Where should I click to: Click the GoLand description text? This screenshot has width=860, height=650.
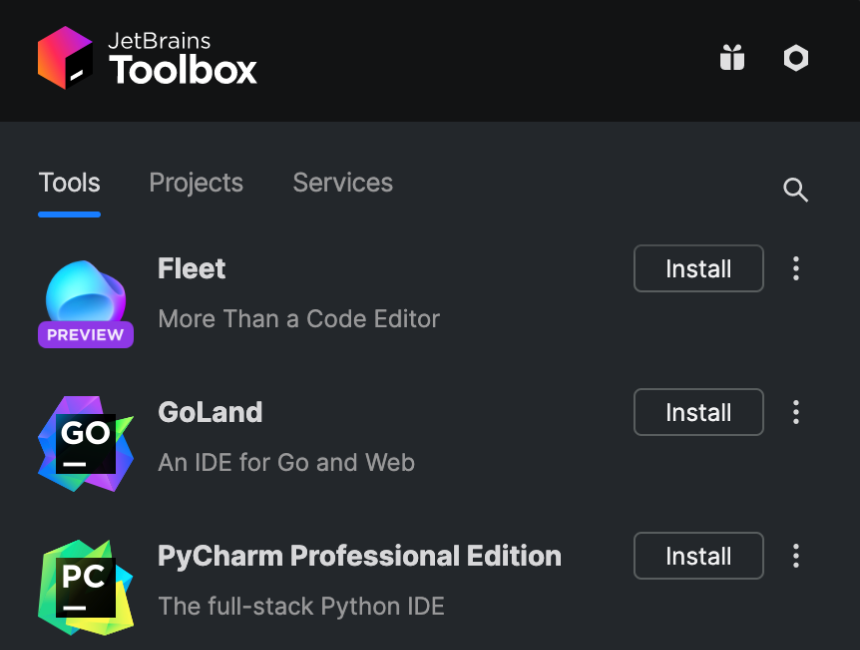click(x=286, y=462)
